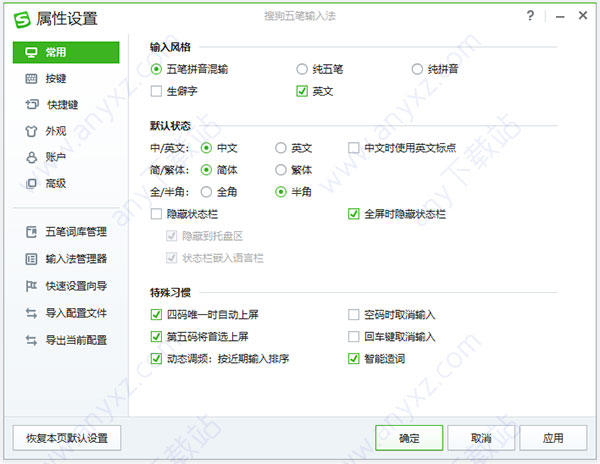Click the shortcut icon beside 快捷键

pos(32,104)
